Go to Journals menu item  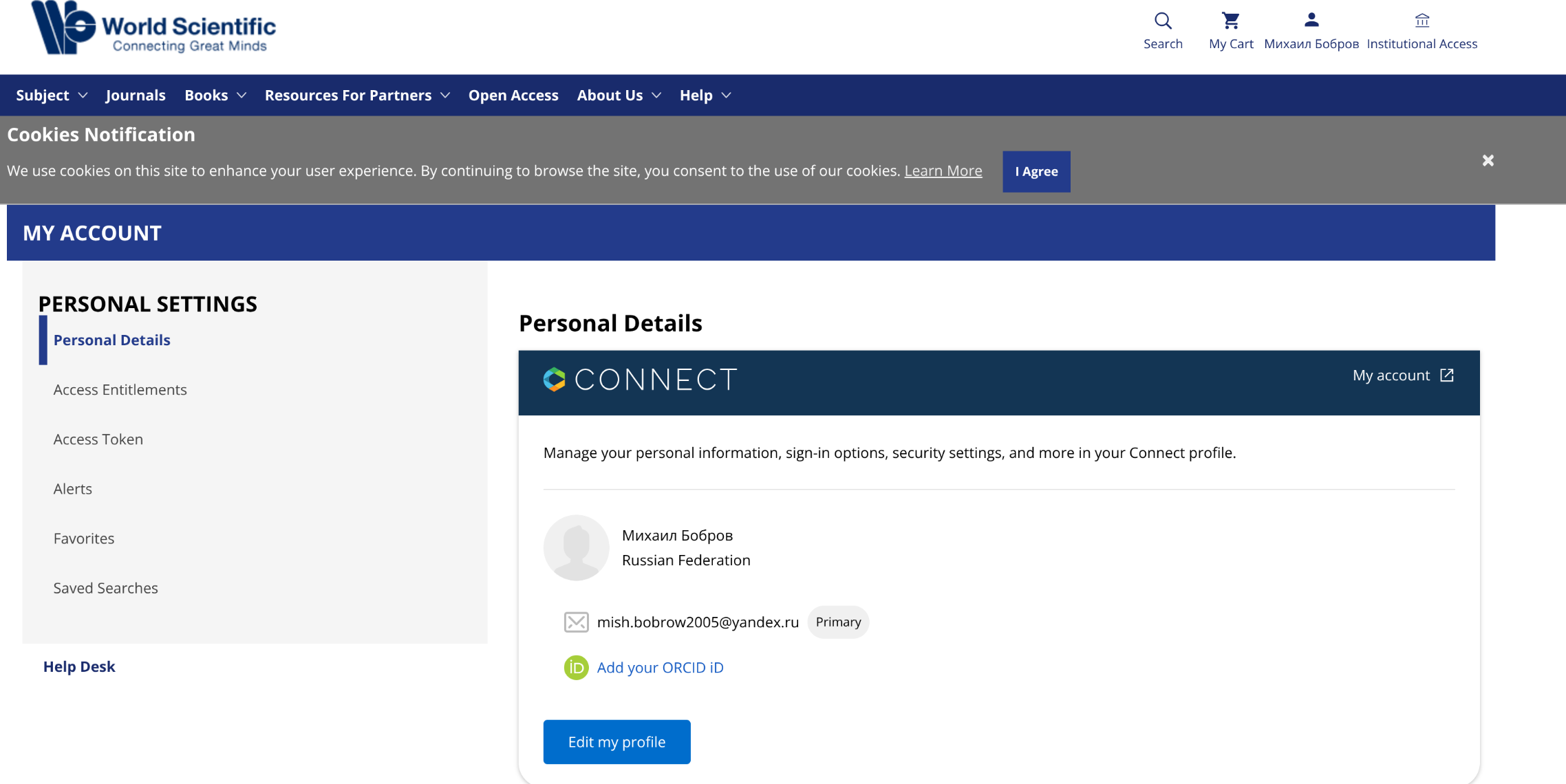(x=136, y=96)
